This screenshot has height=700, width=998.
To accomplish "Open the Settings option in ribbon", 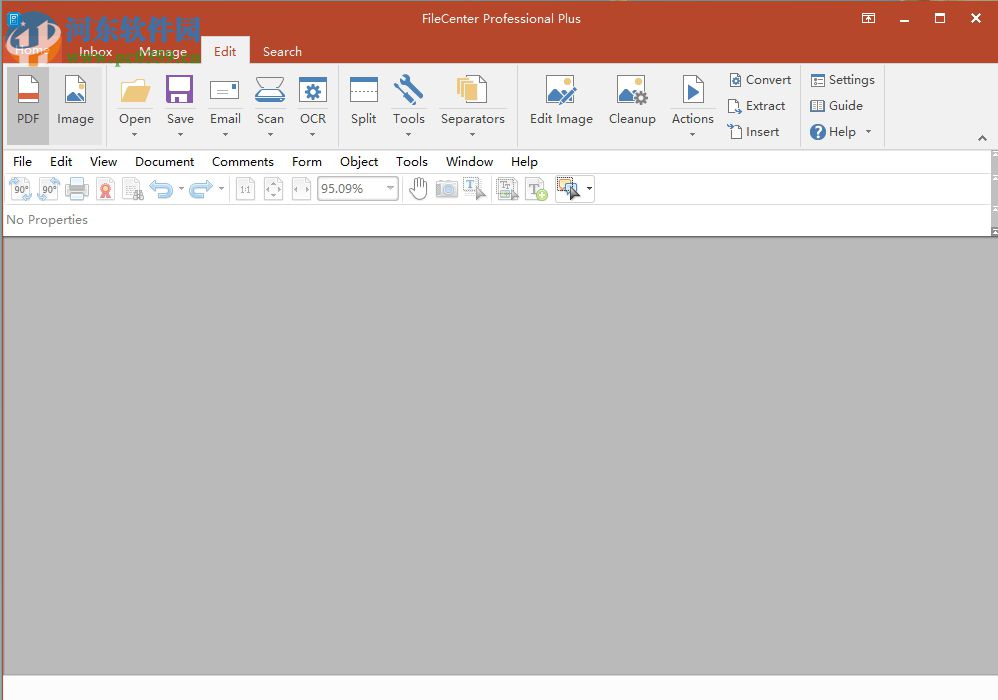I will (842, 80).
